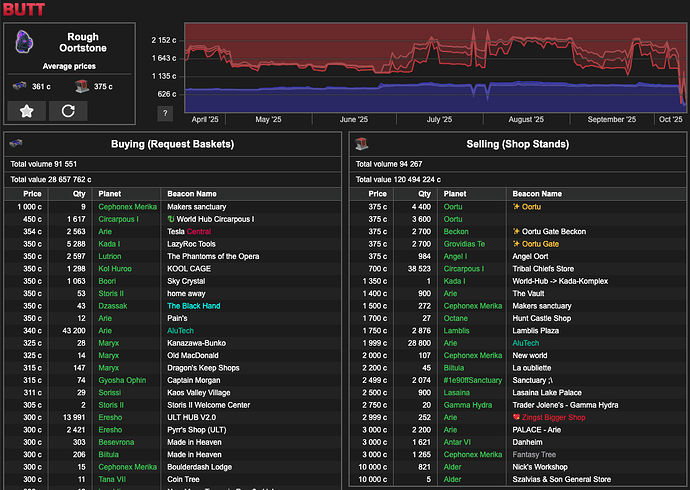
Task: Select Fantasy Tree beacon name
Action: [534, 454]
